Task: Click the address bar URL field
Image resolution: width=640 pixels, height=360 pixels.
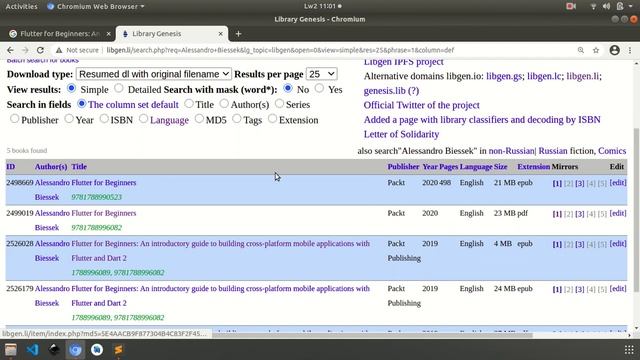Action: click(280, 50)
